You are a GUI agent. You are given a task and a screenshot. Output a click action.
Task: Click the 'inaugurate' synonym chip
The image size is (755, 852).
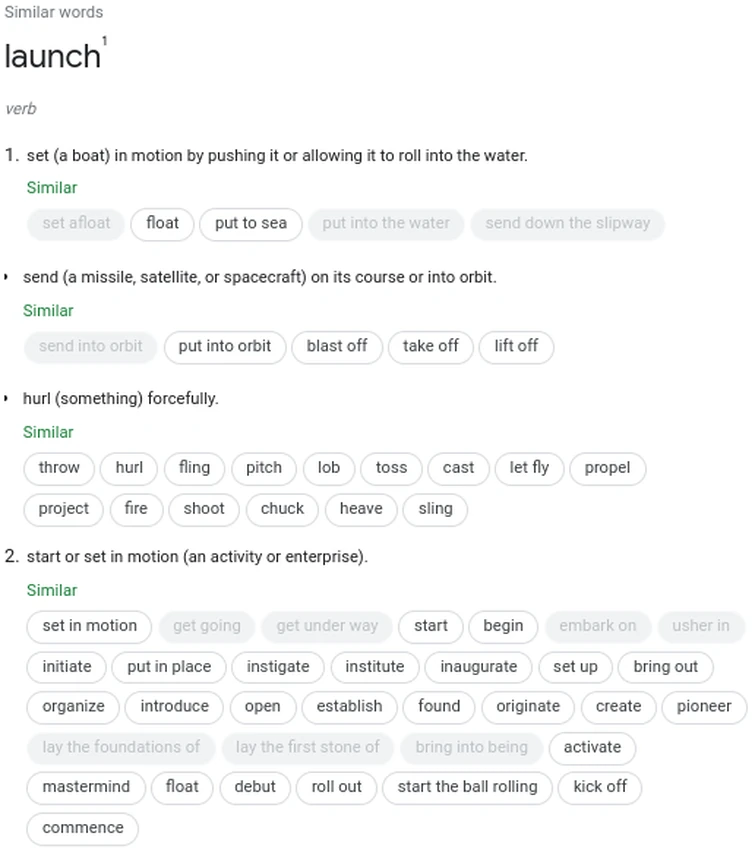[x=479, y=667]
